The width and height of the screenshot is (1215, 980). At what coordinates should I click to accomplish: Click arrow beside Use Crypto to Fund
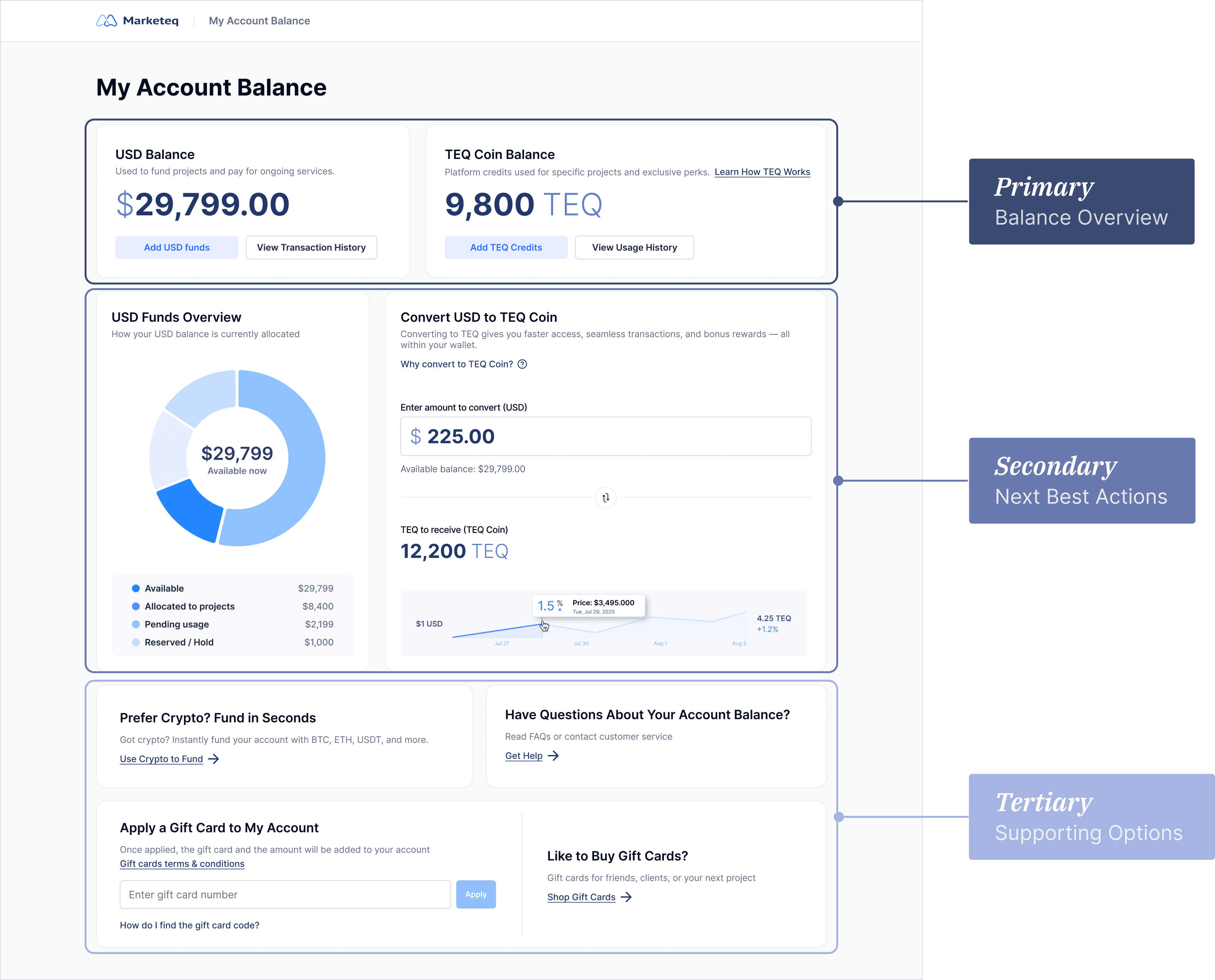tap(214, 759)
